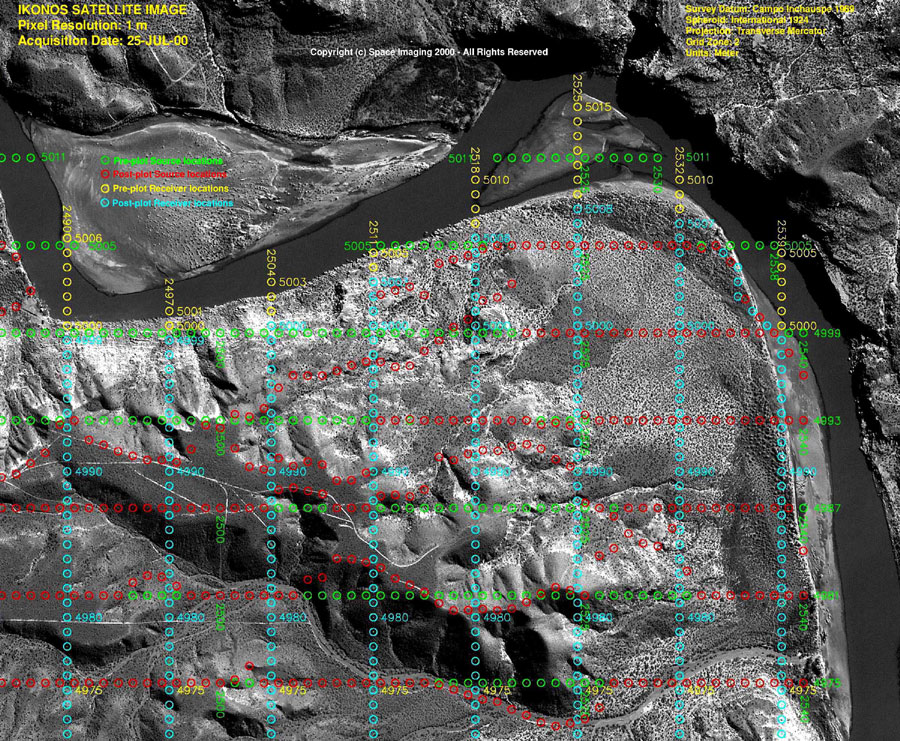Click the green 4993 source line label

[829, 421]
